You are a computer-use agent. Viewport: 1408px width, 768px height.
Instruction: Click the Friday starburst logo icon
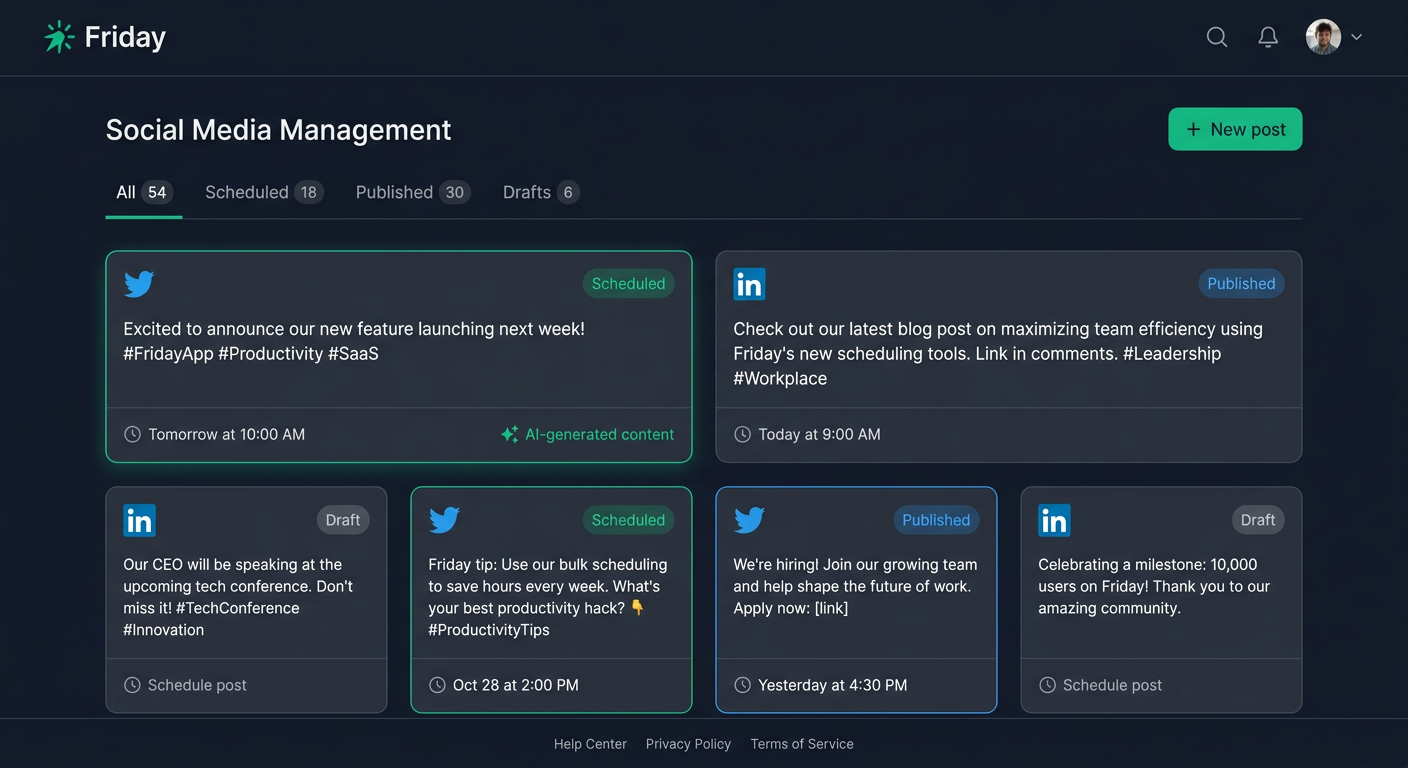click(60, 37)
